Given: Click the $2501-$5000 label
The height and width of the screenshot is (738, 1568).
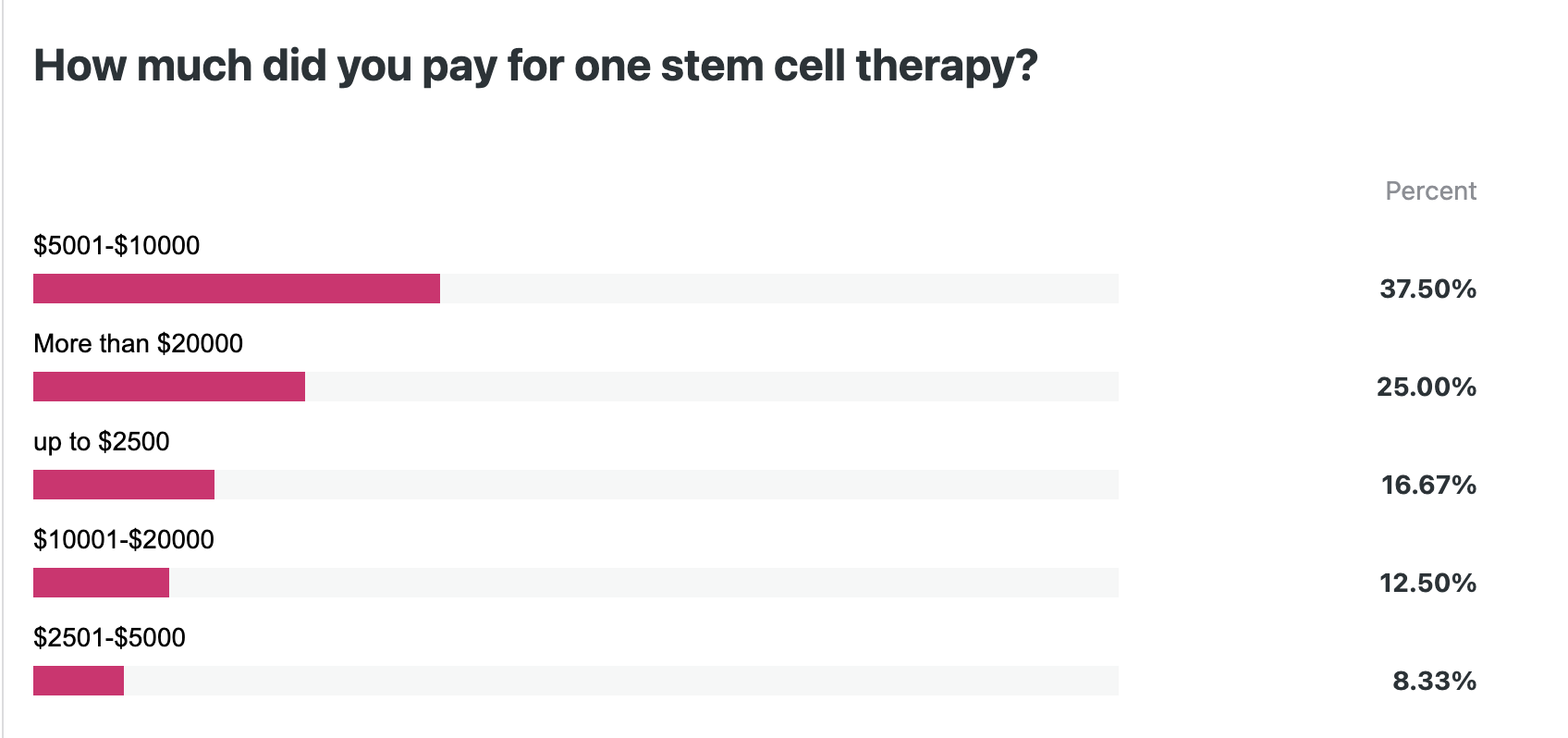Looking at the screenshot, I should (109, 637).
